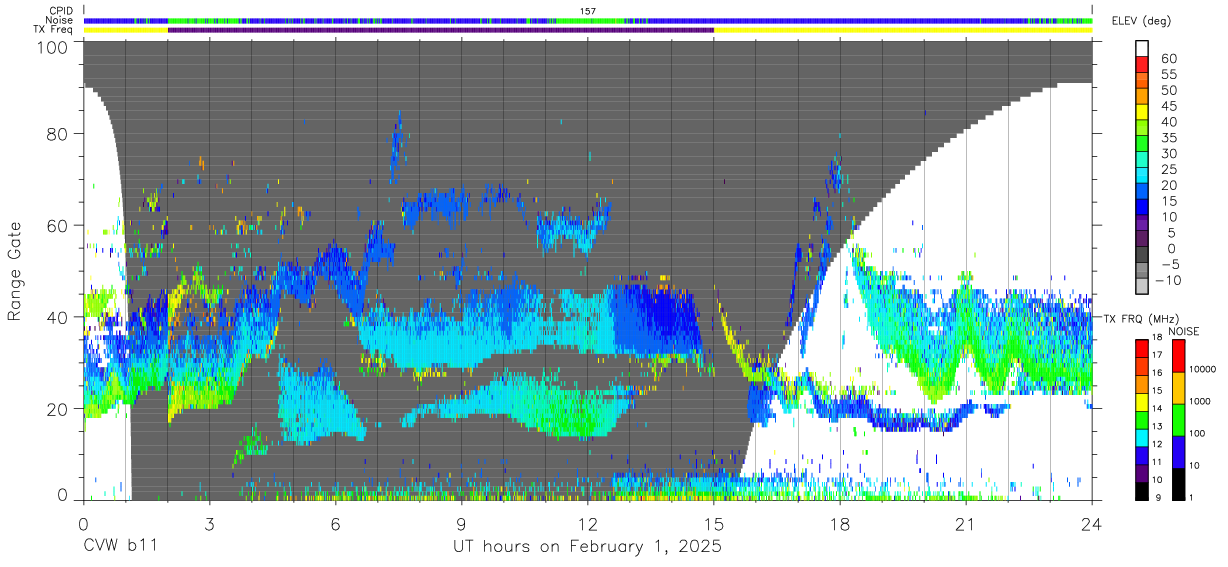Click the 25 value on the ELEV color bar
Viewport: 1228px width, 567px height.
pyautogui.click(x=1168, y=170)
